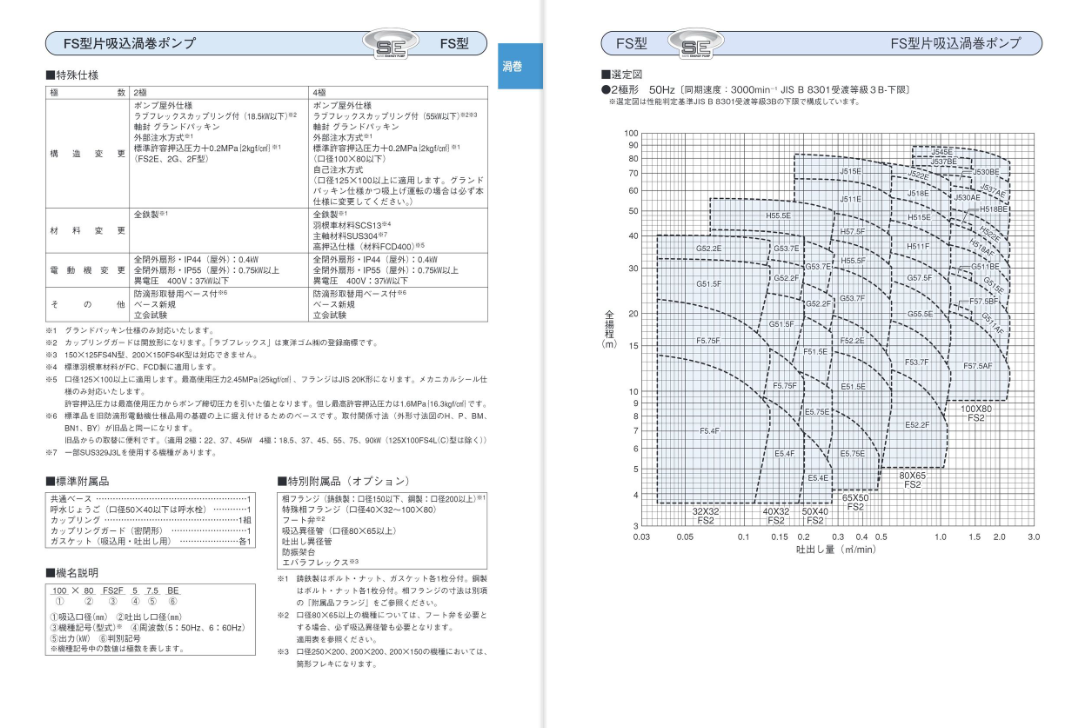The height and width of the screenshot is (728, 1078).
Task: Click the 65X50 FS2 pump size label
Action: [855, 503]
